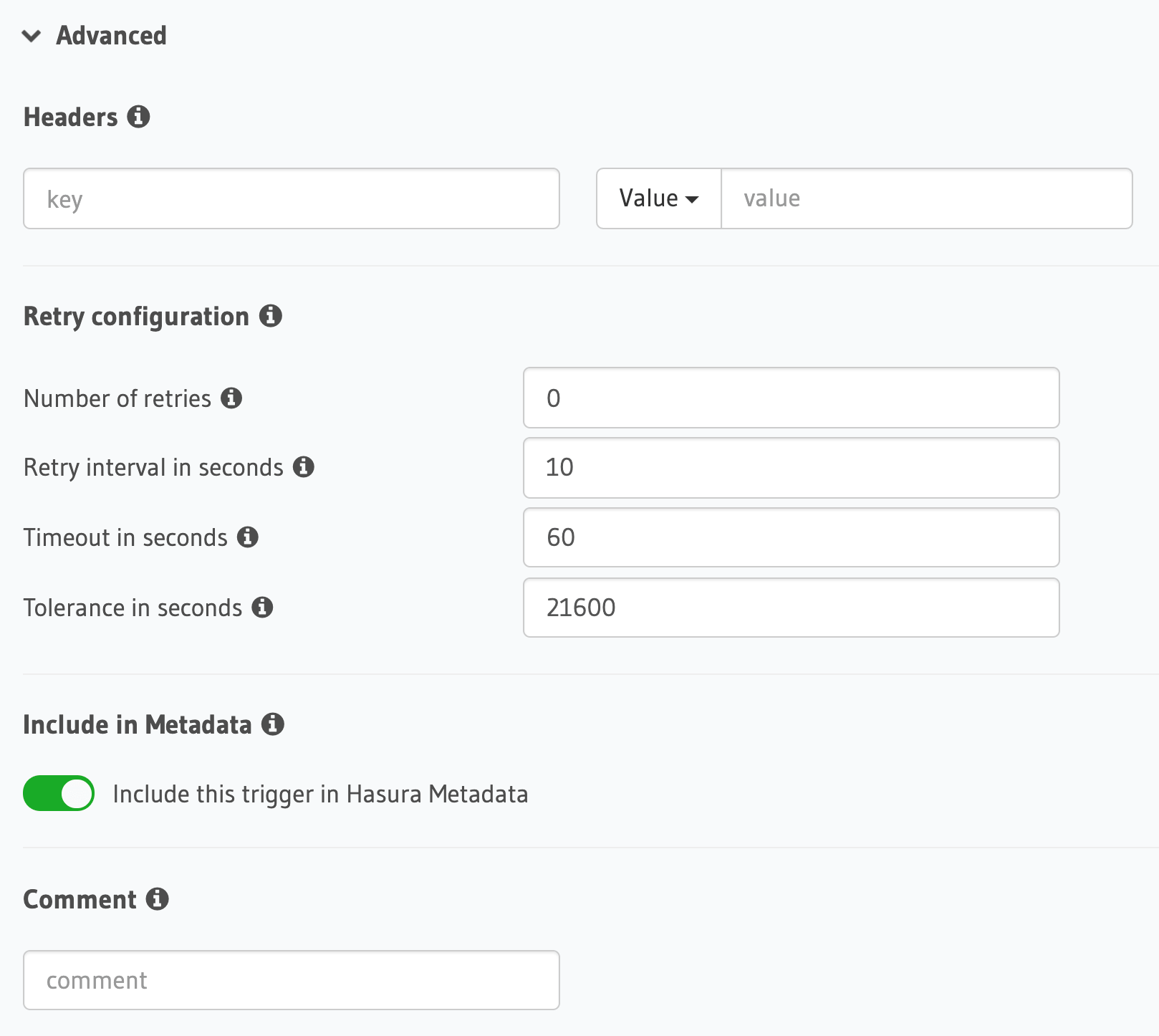
Task: Click info icon for Retry interval in seconds
Action: click(304, 467)
